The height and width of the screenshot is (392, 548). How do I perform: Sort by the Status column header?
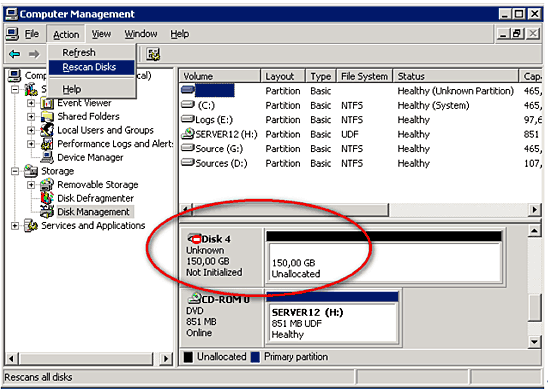(456, 76)
